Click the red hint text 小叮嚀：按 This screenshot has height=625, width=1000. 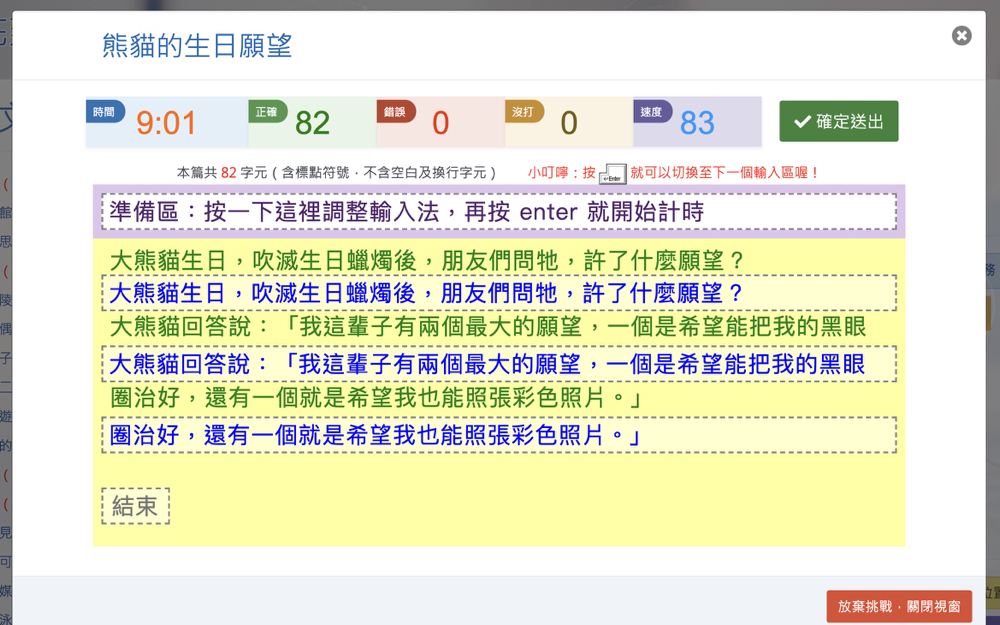(x=561, y=173)
